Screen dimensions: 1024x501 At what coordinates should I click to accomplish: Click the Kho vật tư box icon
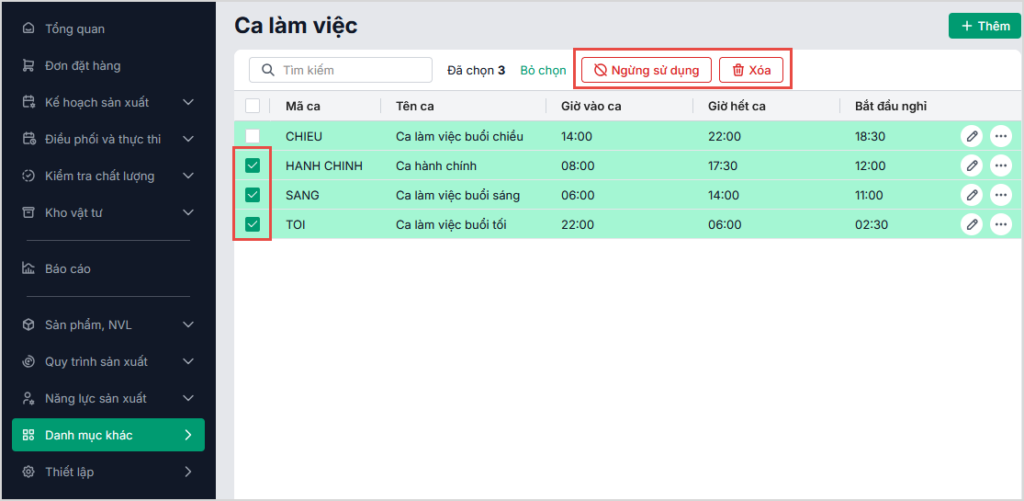point(28,212)
